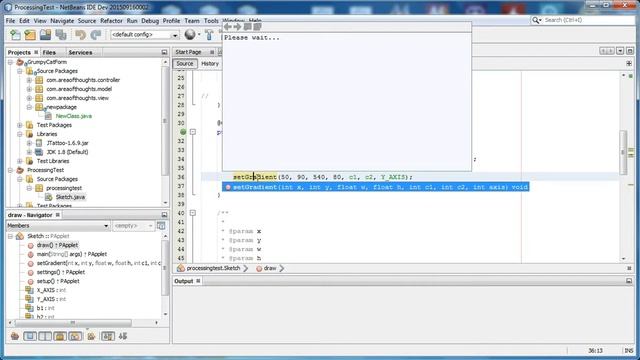Collapse the GrumpyCatForm project node
640x360 pixels.
tap(11, 62)
